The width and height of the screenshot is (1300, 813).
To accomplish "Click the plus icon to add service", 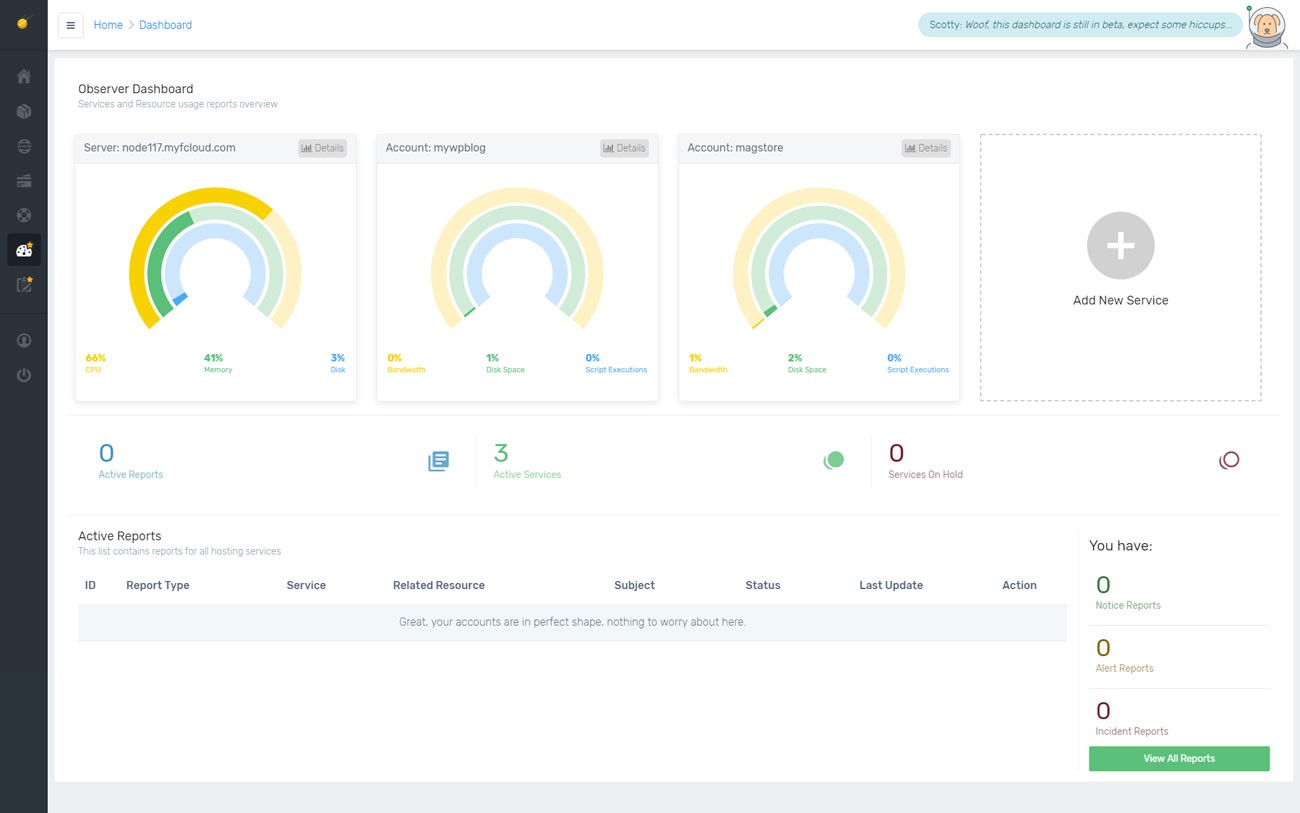I will tap(1121, 245).
